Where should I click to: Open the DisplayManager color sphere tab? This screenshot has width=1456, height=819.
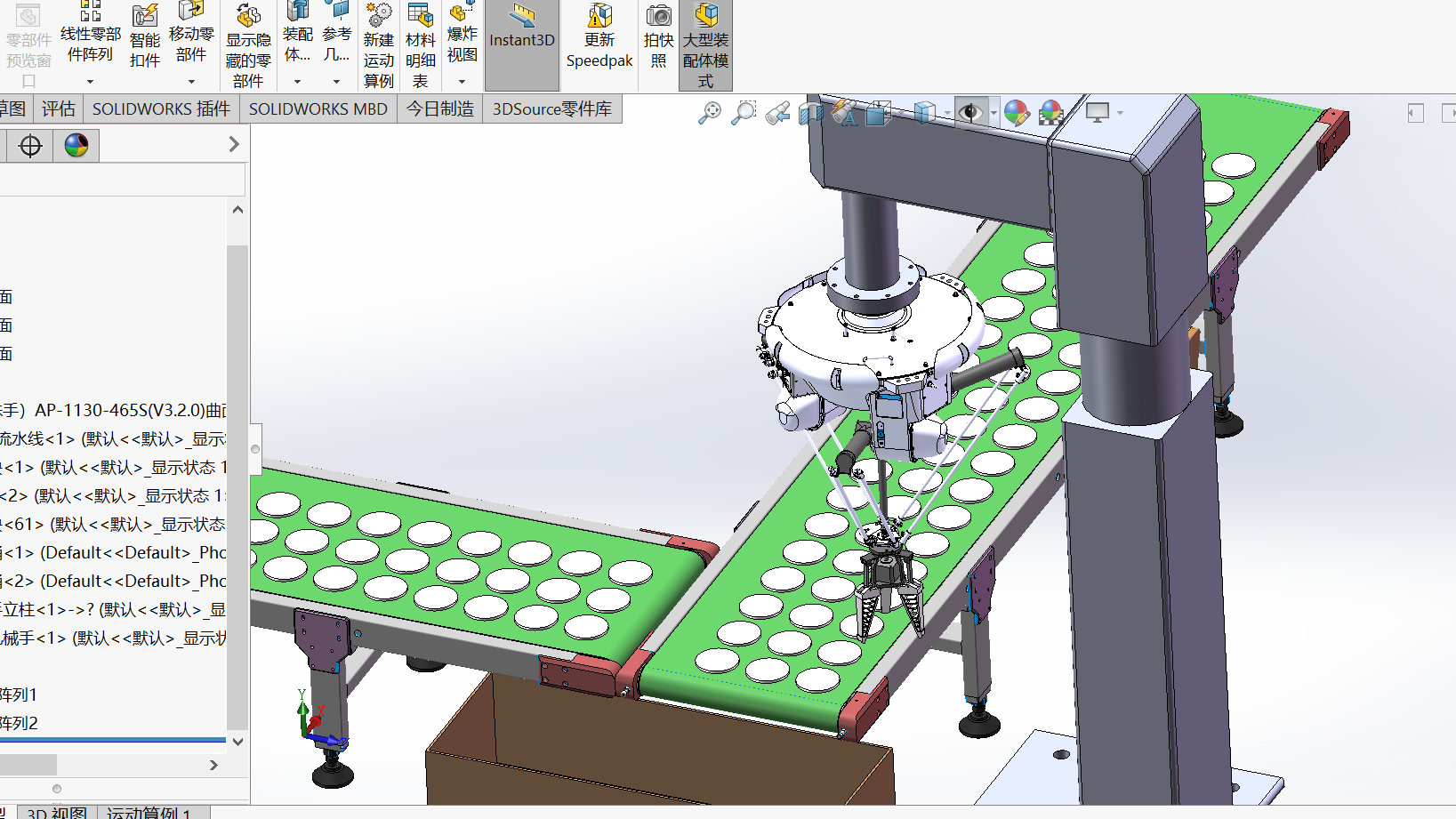pos(76,145)
